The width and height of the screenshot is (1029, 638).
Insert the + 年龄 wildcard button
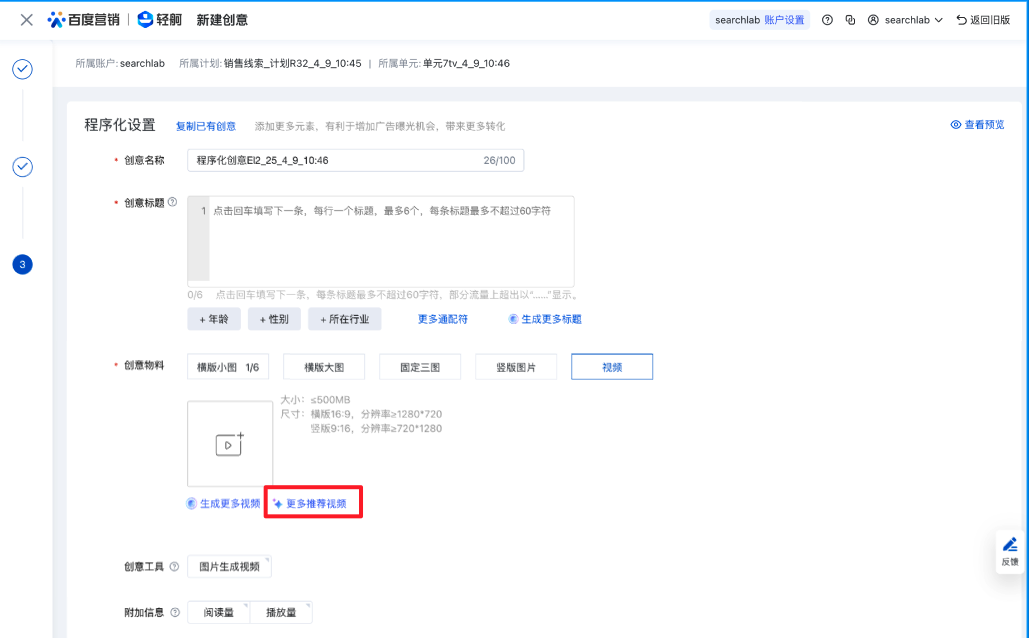214,319
